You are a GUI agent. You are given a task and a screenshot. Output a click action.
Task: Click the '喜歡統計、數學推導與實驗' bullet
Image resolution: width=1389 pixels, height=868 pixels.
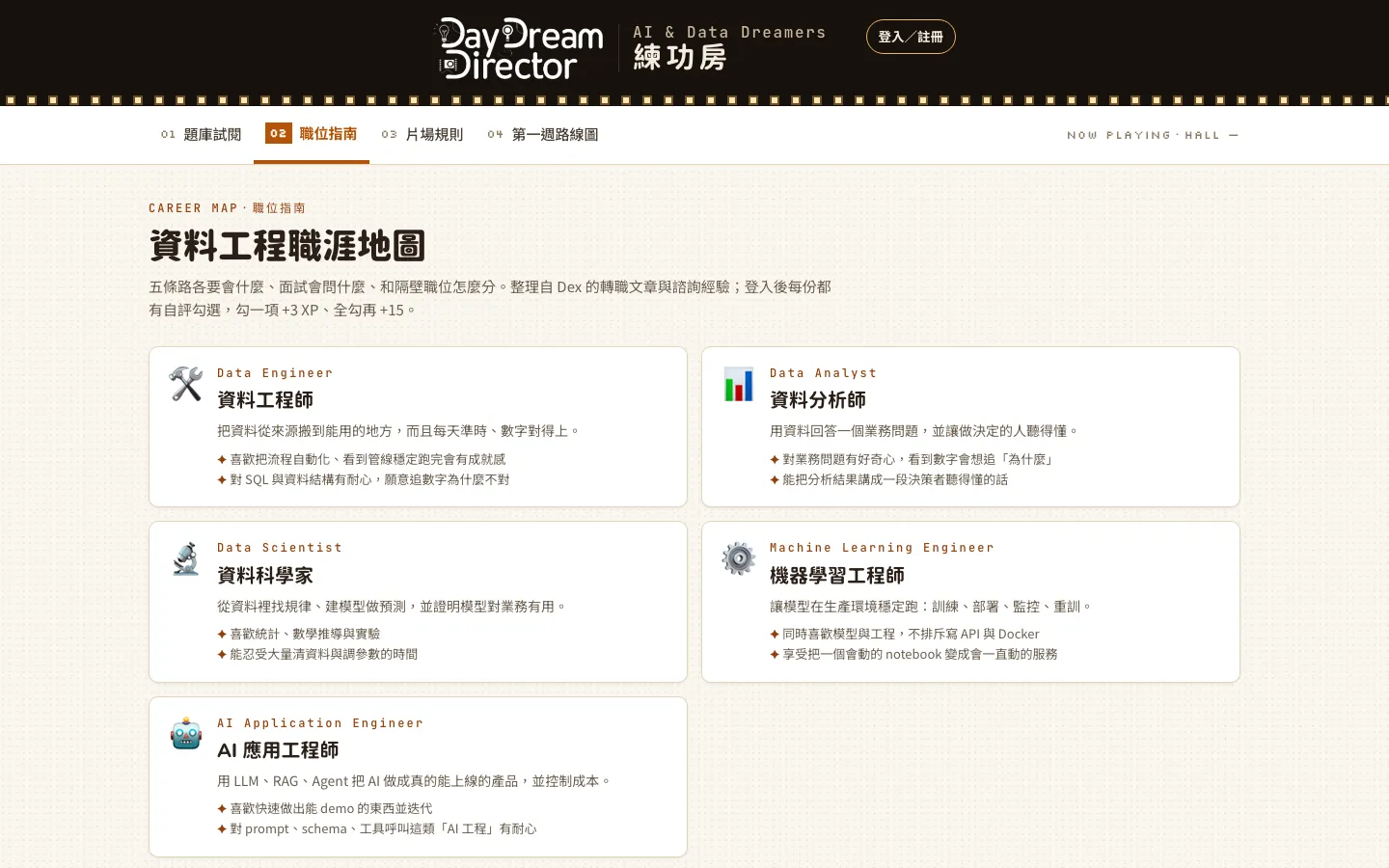pyautogui.click(x=299, y=634)
